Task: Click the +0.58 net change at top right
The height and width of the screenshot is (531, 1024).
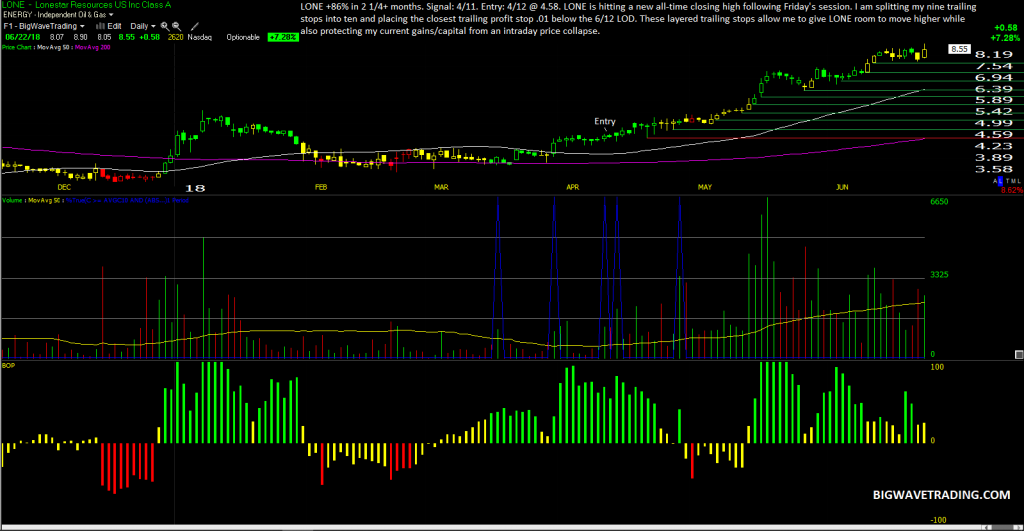Action: tap(1006, 27)
